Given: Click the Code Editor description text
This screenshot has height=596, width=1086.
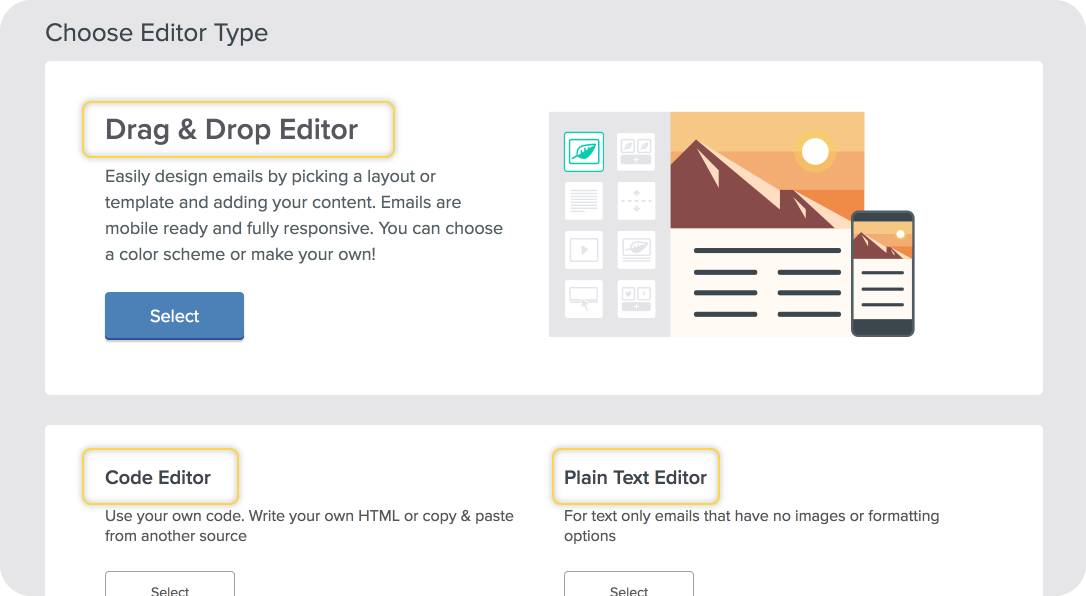Looking at the screenshot, I should coord(310,526).
